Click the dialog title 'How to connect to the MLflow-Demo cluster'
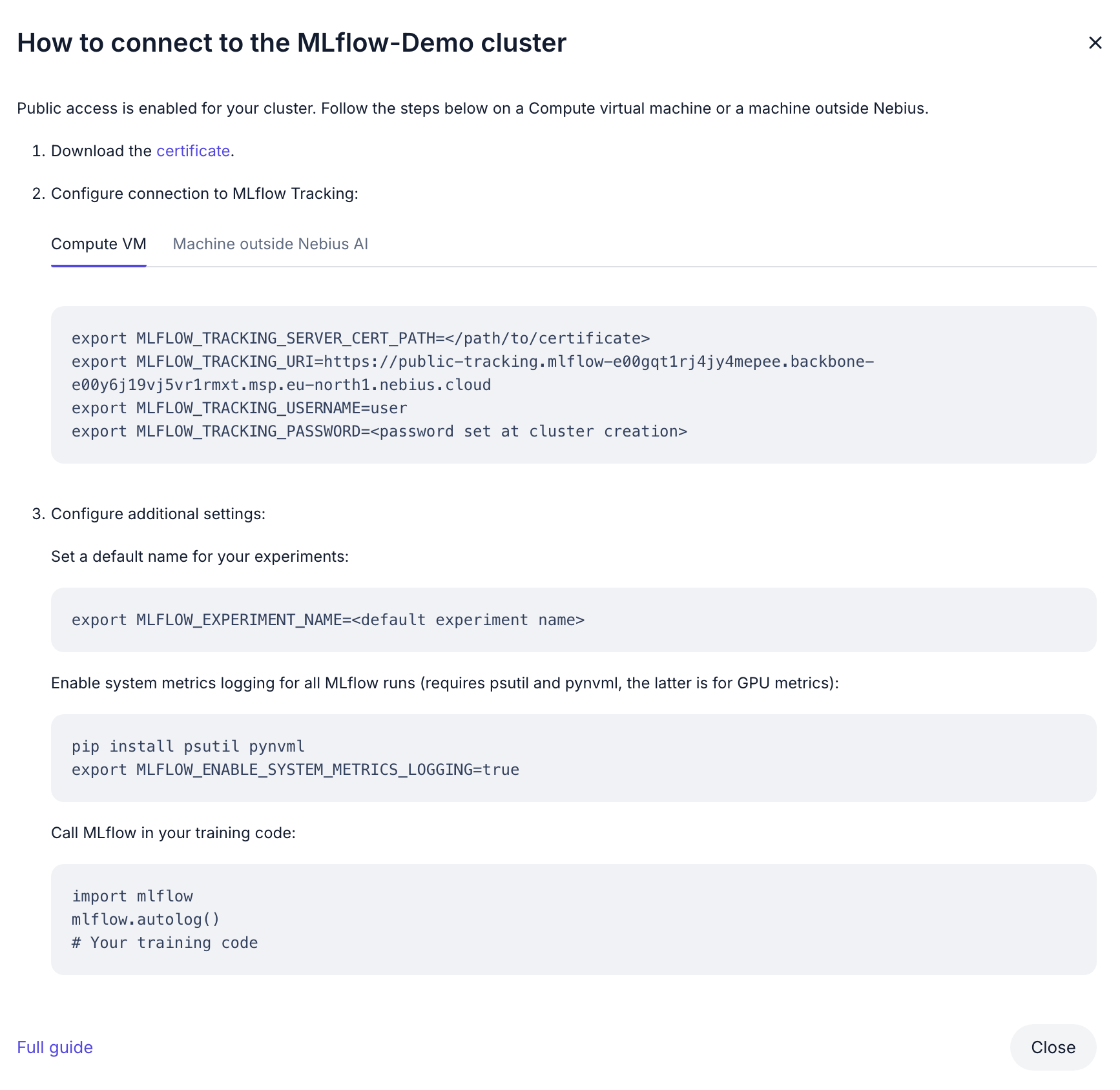 coord(292,43)
